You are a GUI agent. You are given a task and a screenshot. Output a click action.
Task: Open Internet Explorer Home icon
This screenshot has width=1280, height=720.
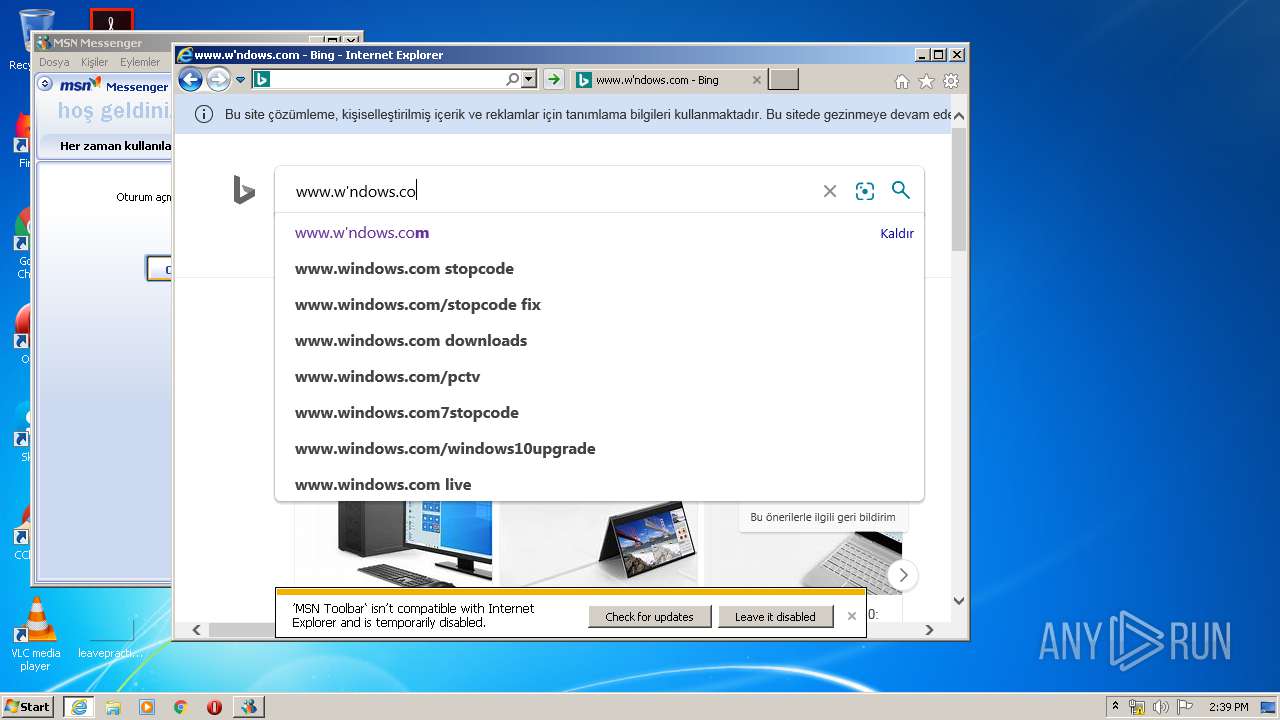pos(902,81)
